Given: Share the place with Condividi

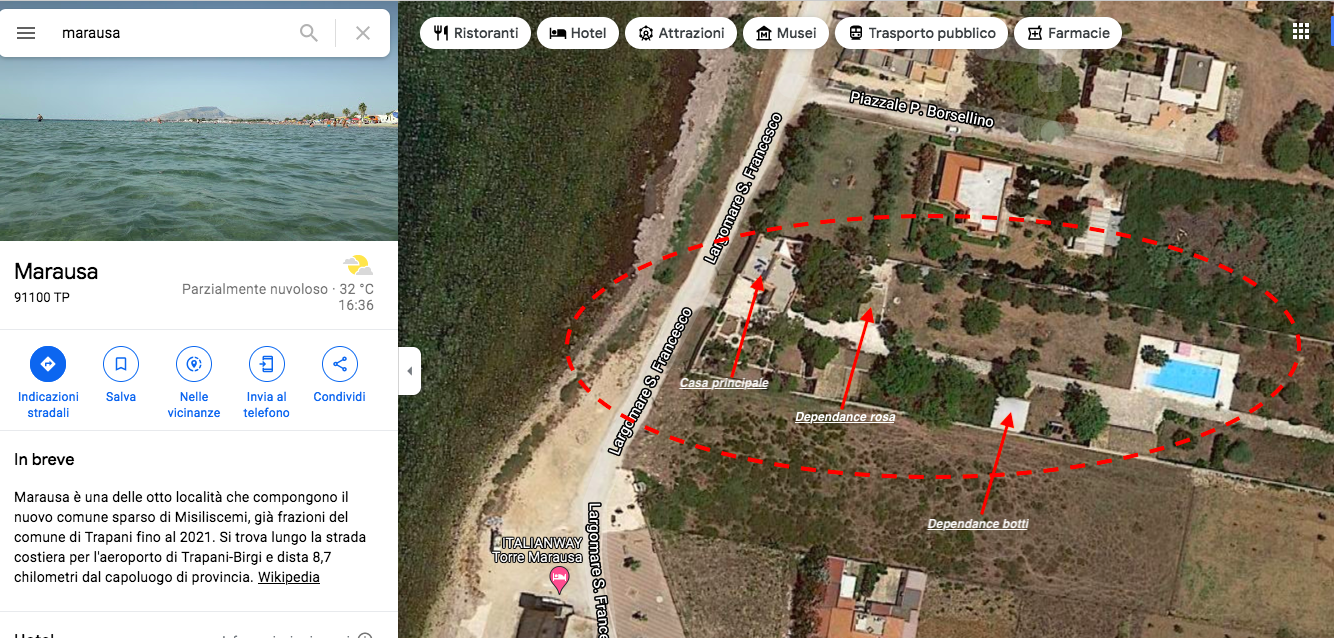Looking at the screenshot, I should [340, 373].
